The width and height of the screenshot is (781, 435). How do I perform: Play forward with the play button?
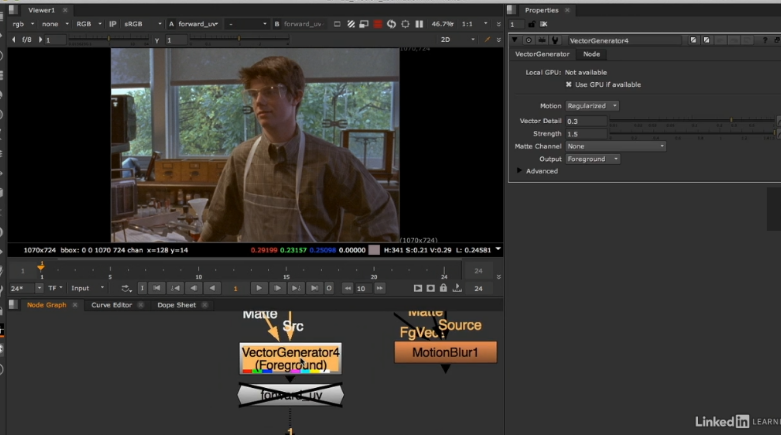click(259, 288)
